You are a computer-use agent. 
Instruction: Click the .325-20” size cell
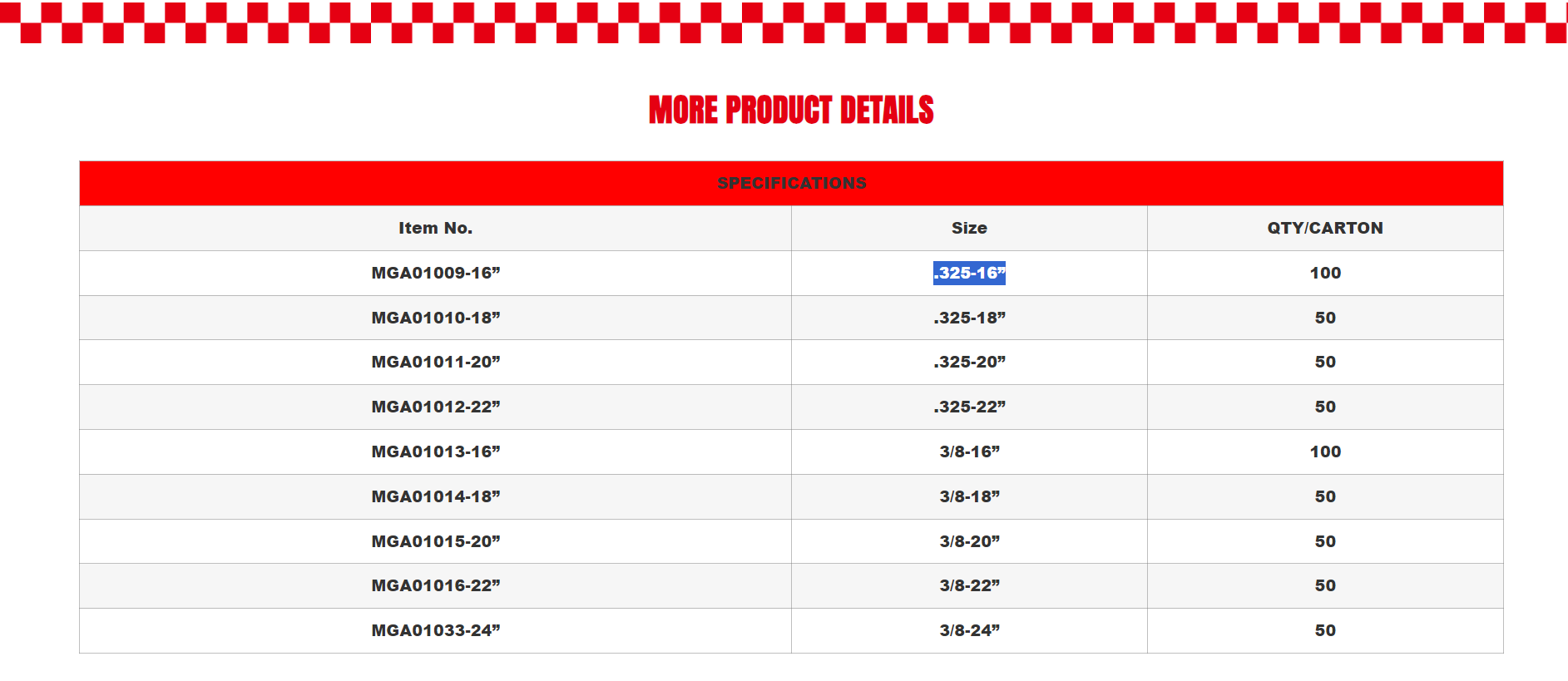tap(969, 362)
